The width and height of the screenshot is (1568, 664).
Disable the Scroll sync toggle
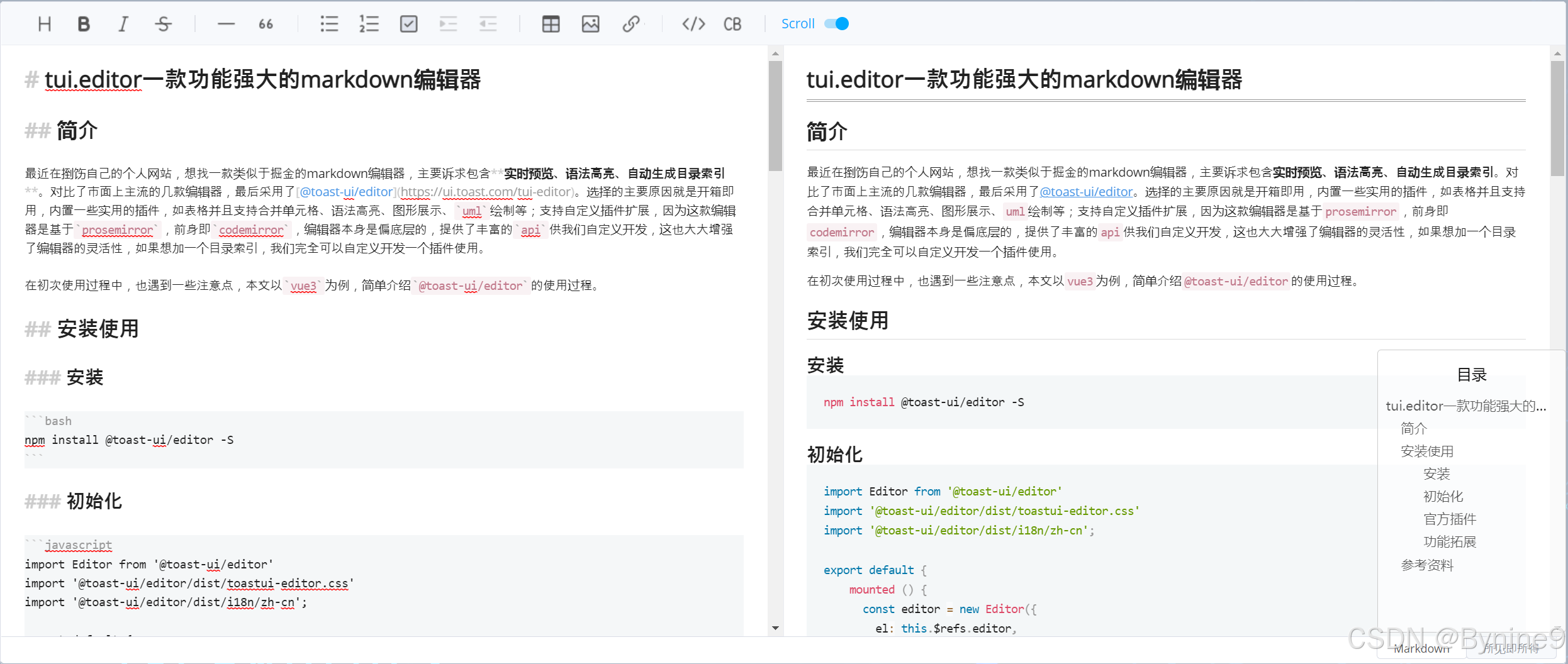click(837, 23)
